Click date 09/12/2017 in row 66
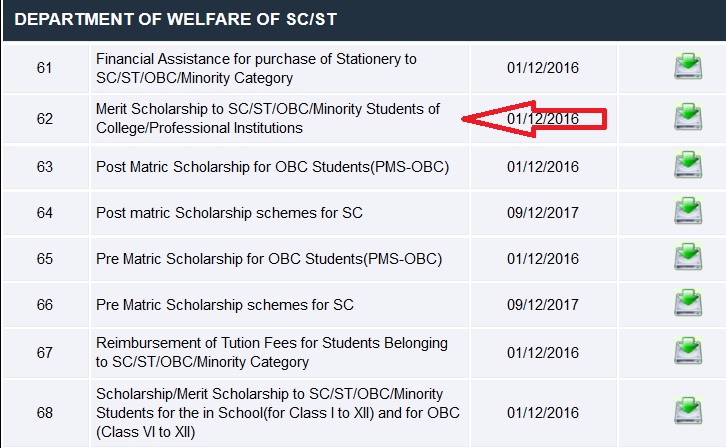 pos(543,304)
